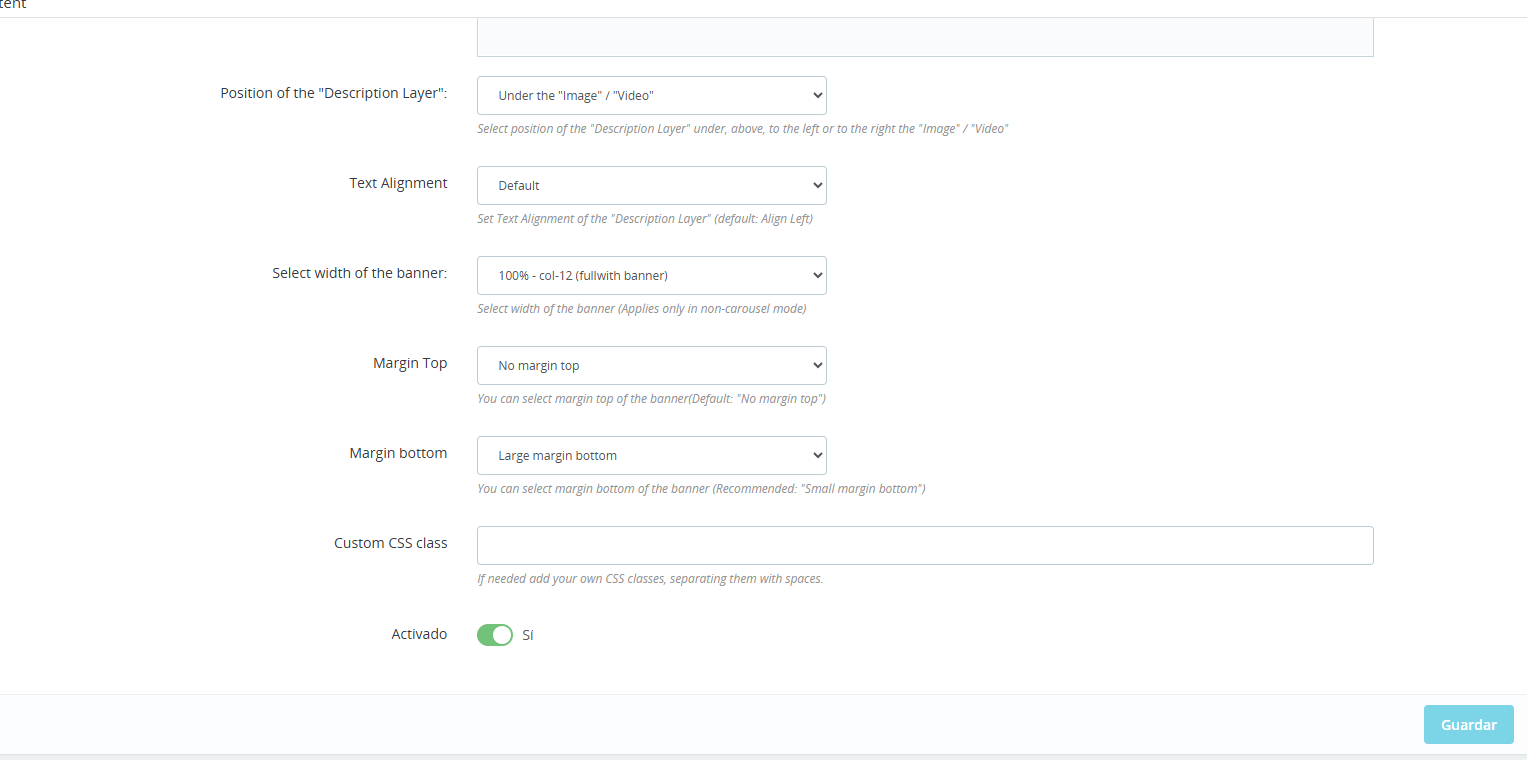Click the Guardar button

[x=1468, y=725]
